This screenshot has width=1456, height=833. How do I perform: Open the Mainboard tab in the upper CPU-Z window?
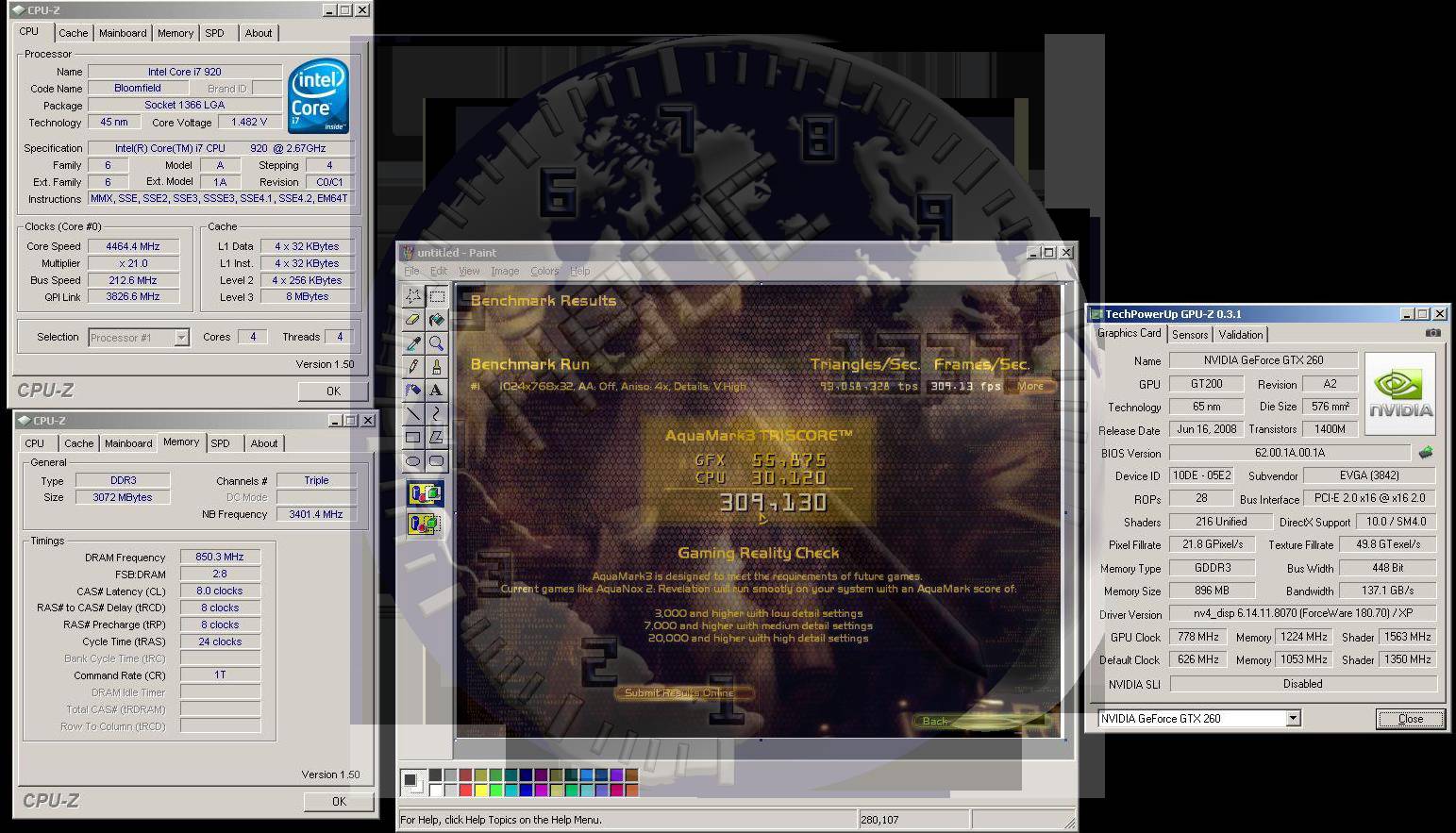coord(123,33)
